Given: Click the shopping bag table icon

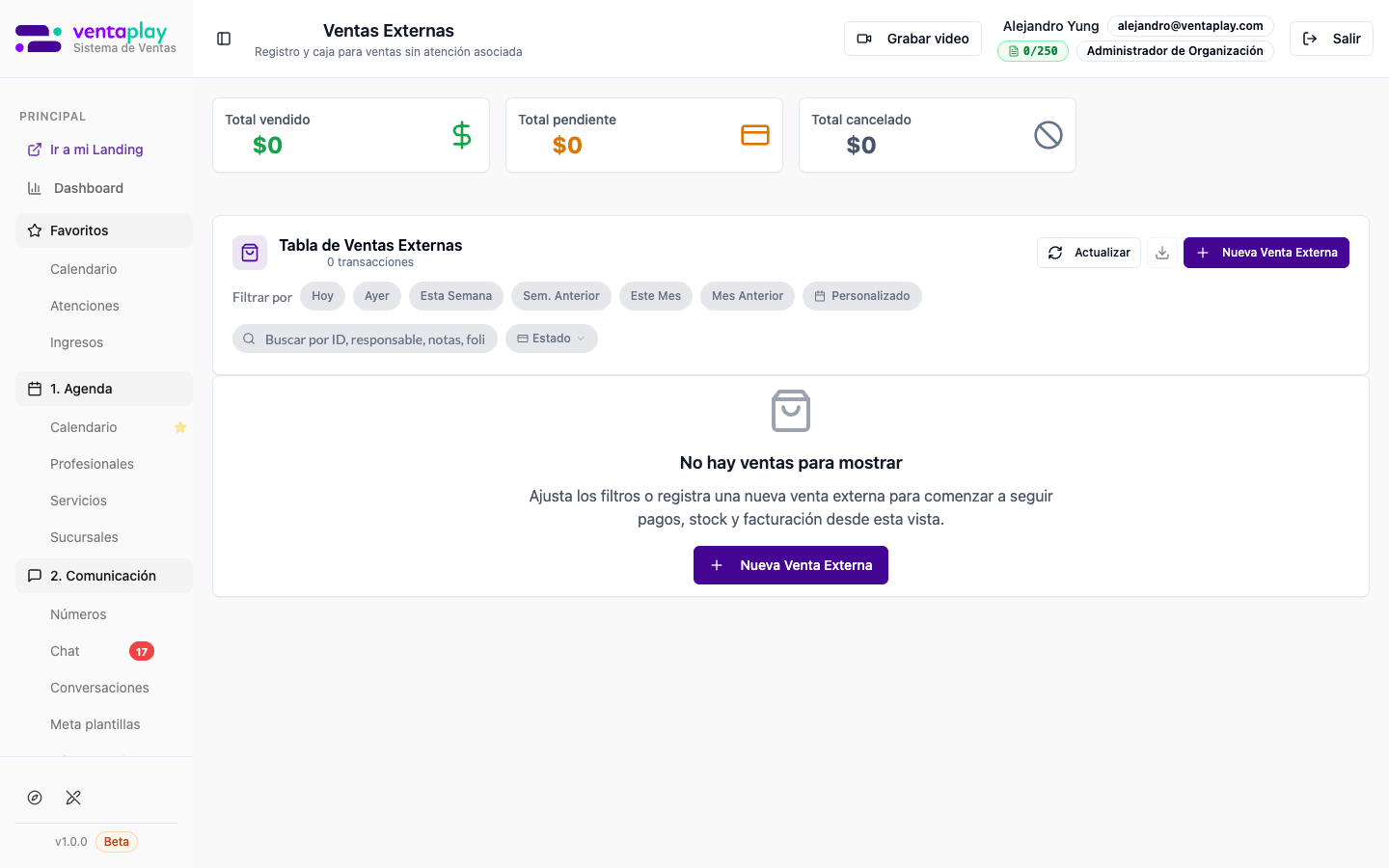Looking at the screenshot, I should coord(250,253).
